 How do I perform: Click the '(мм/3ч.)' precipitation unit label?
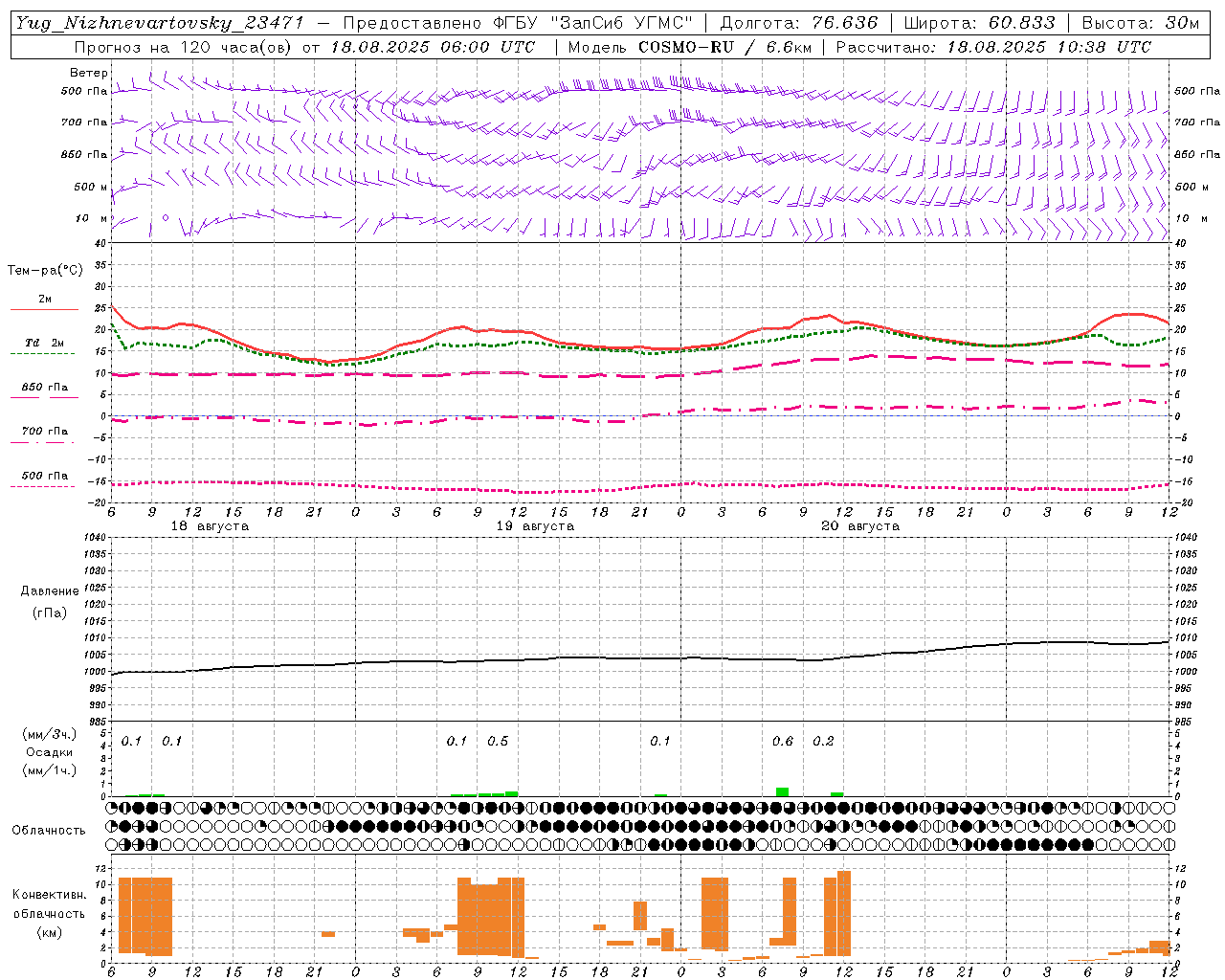pyautogui.click(x=50, y=734)
